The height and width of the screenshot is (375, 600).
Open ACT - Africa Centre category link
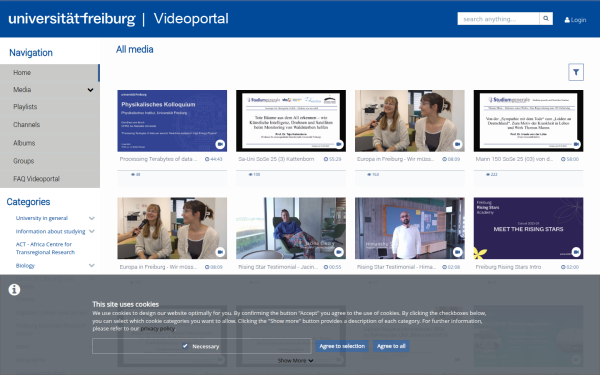(45, 248)
